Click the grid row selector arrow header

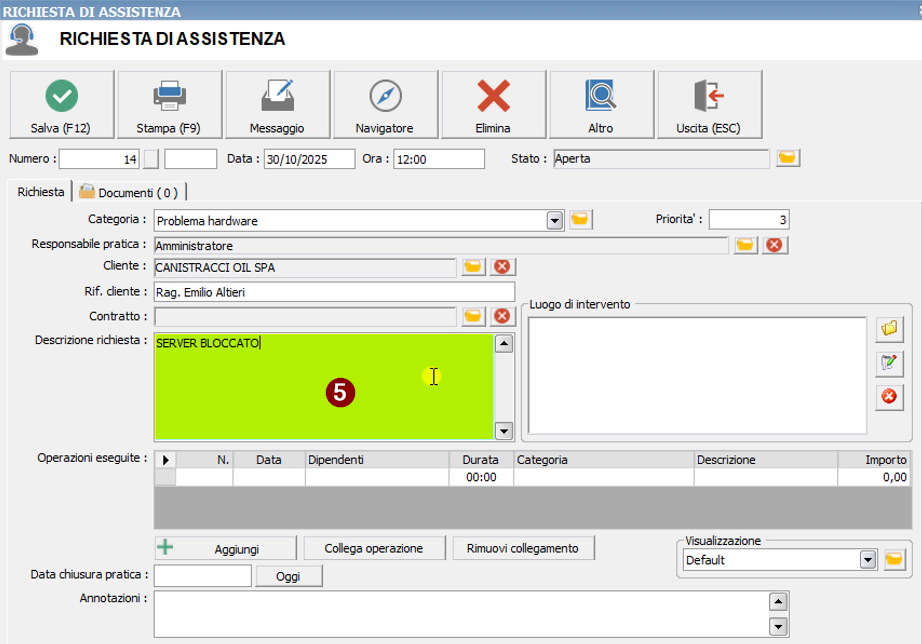tap(165, 460)
